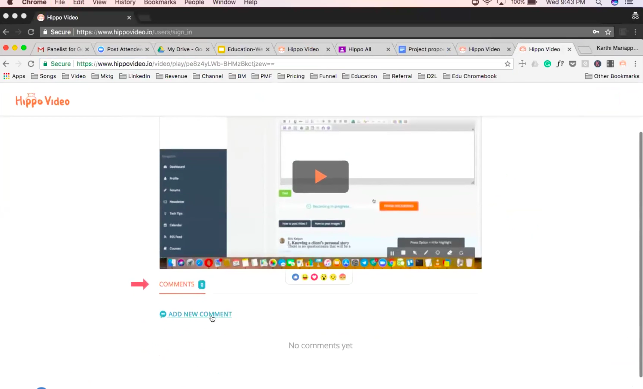Open the Funnel bookmark folder
Screen dimensions: 643x389
click(323, 76)
